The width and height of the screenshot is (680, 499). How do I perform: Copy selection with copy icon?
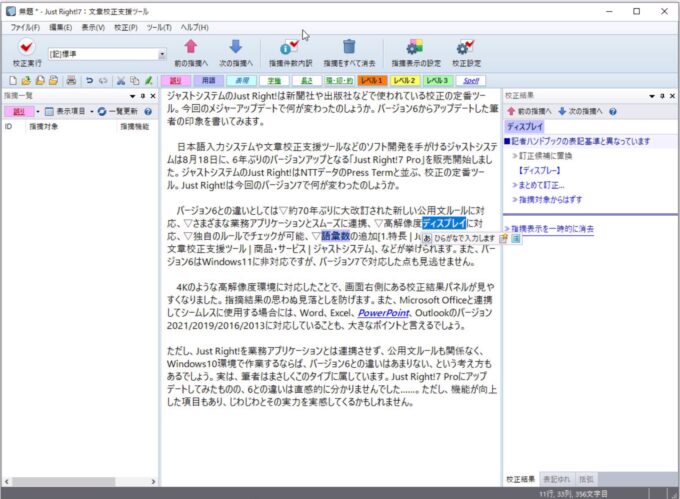coord(135,81)
